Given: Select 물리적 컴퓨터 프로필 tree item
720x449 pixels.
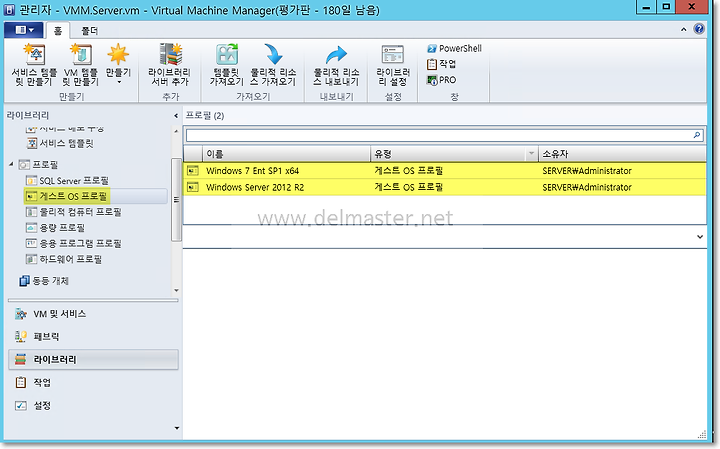Looking at the screenshot, I should pos(74,212).
